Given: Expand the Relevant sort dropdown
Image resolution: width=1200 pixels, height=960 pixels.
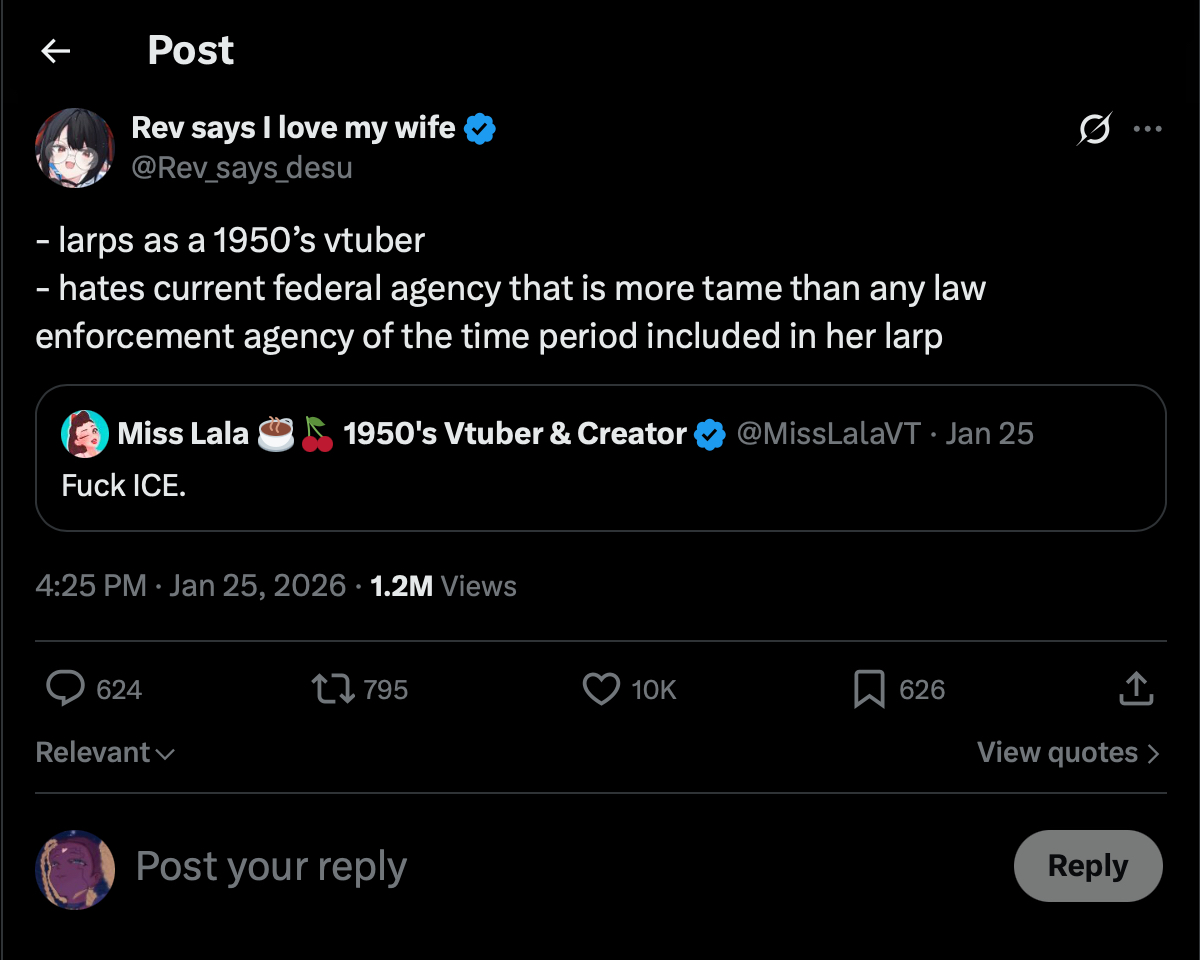Looking at the screenshot, I should 105,753.
